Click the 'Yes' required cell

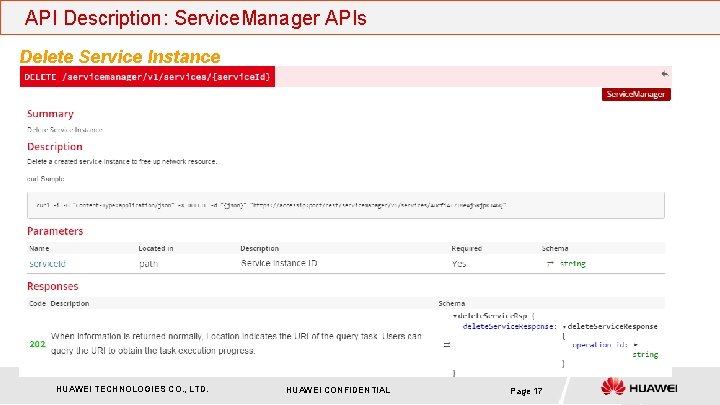pos(459,264)
